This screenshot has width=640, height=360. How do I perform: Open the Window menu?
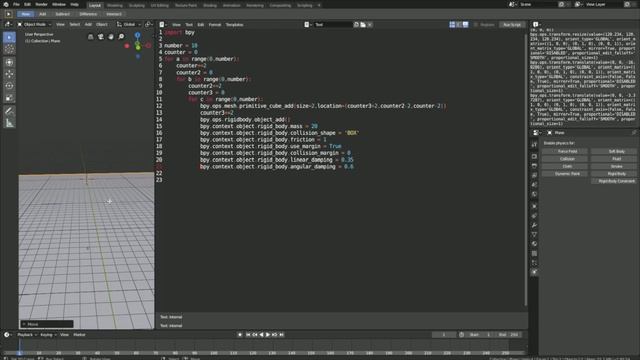click(59, 4)
